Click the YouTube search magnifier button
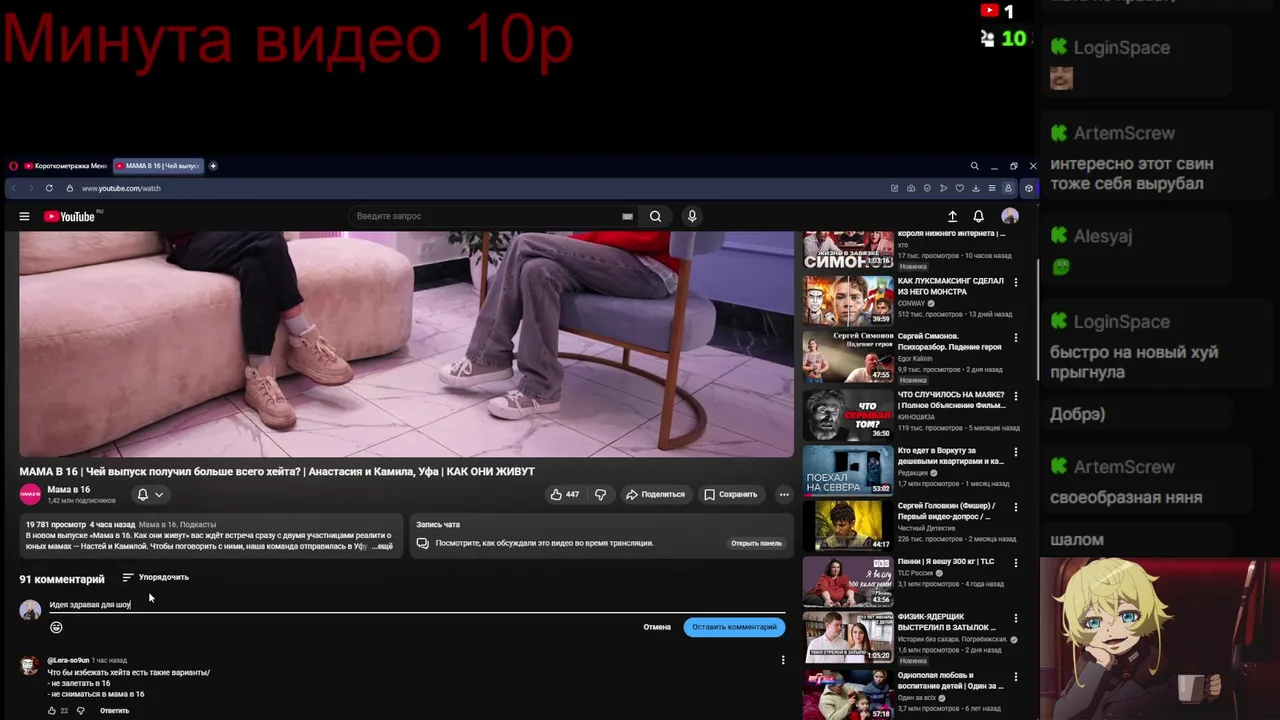 (x=655, y=216)
